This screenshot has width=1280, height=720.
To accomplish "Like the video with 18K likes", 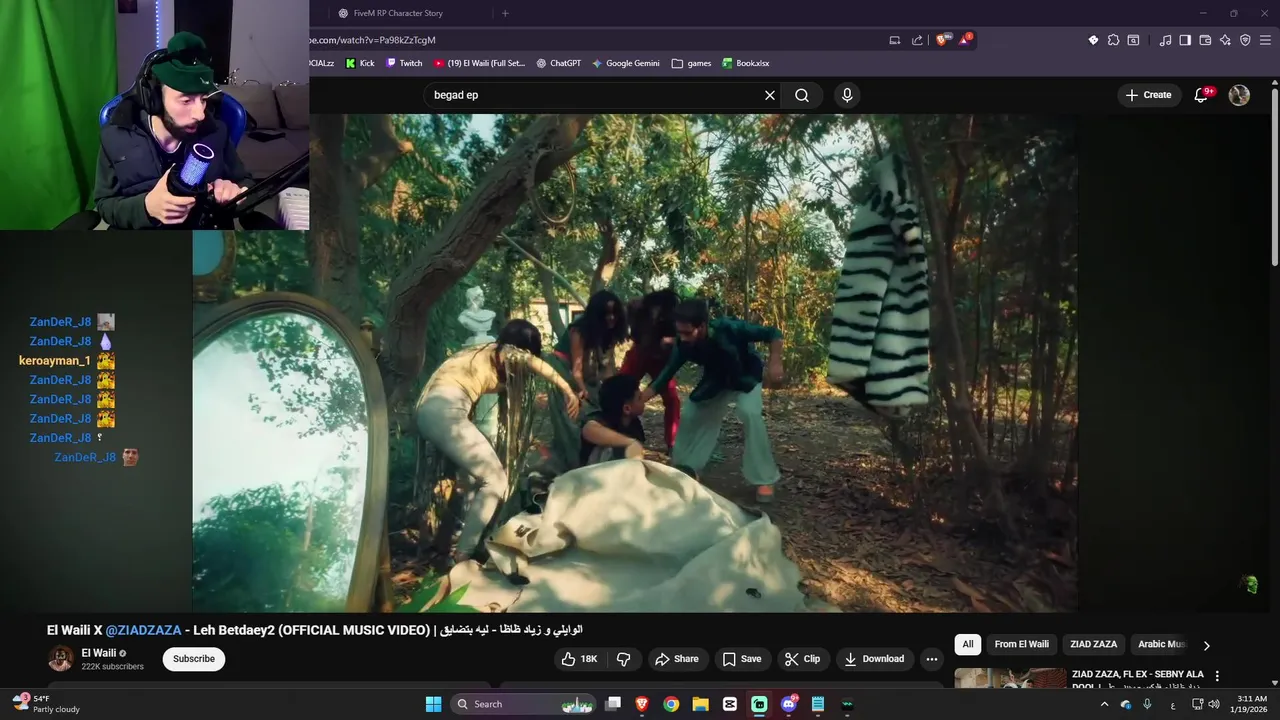I will tap(579, 659).
